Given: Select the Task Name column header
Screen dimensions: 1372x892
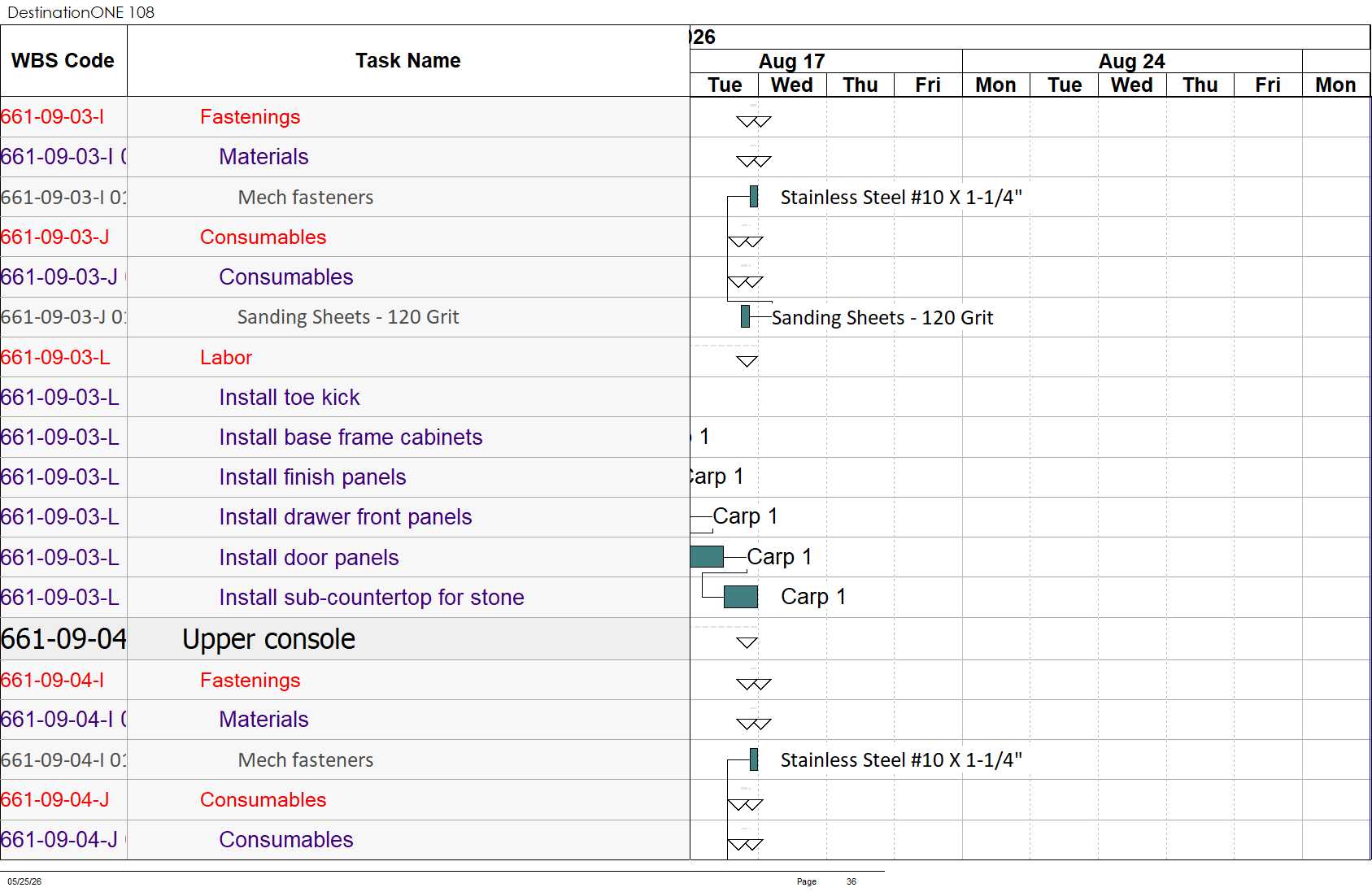Looking at the screenshot, I should (408, 61).
